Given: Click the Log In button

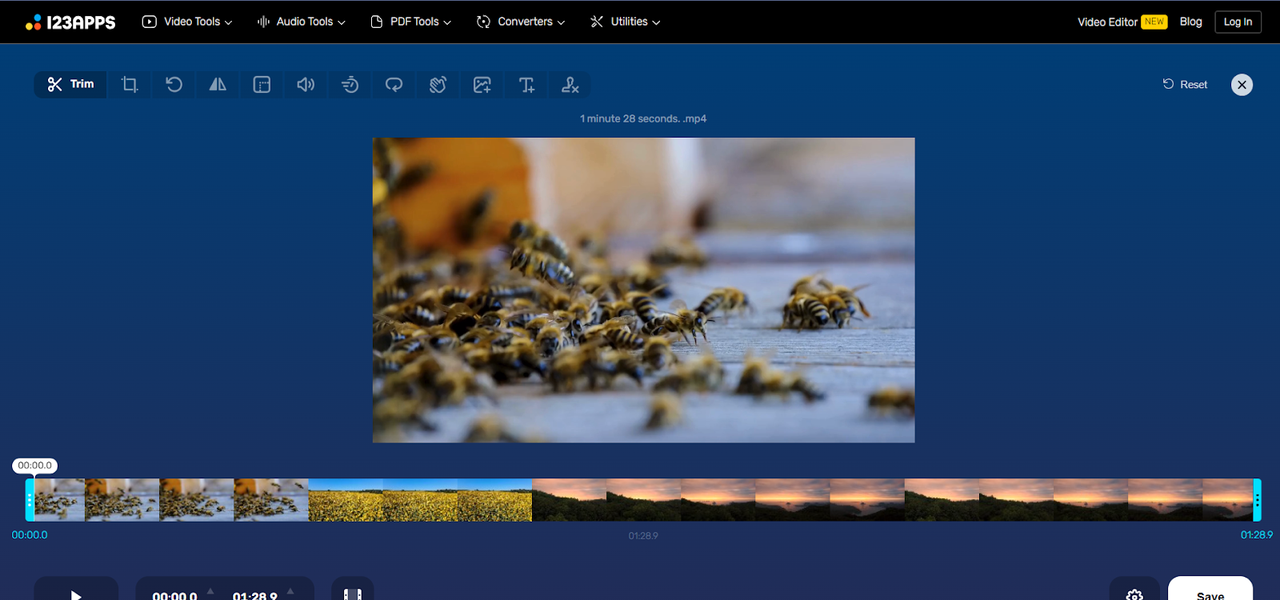Looking at the screenshot, I should [1238, 22].
